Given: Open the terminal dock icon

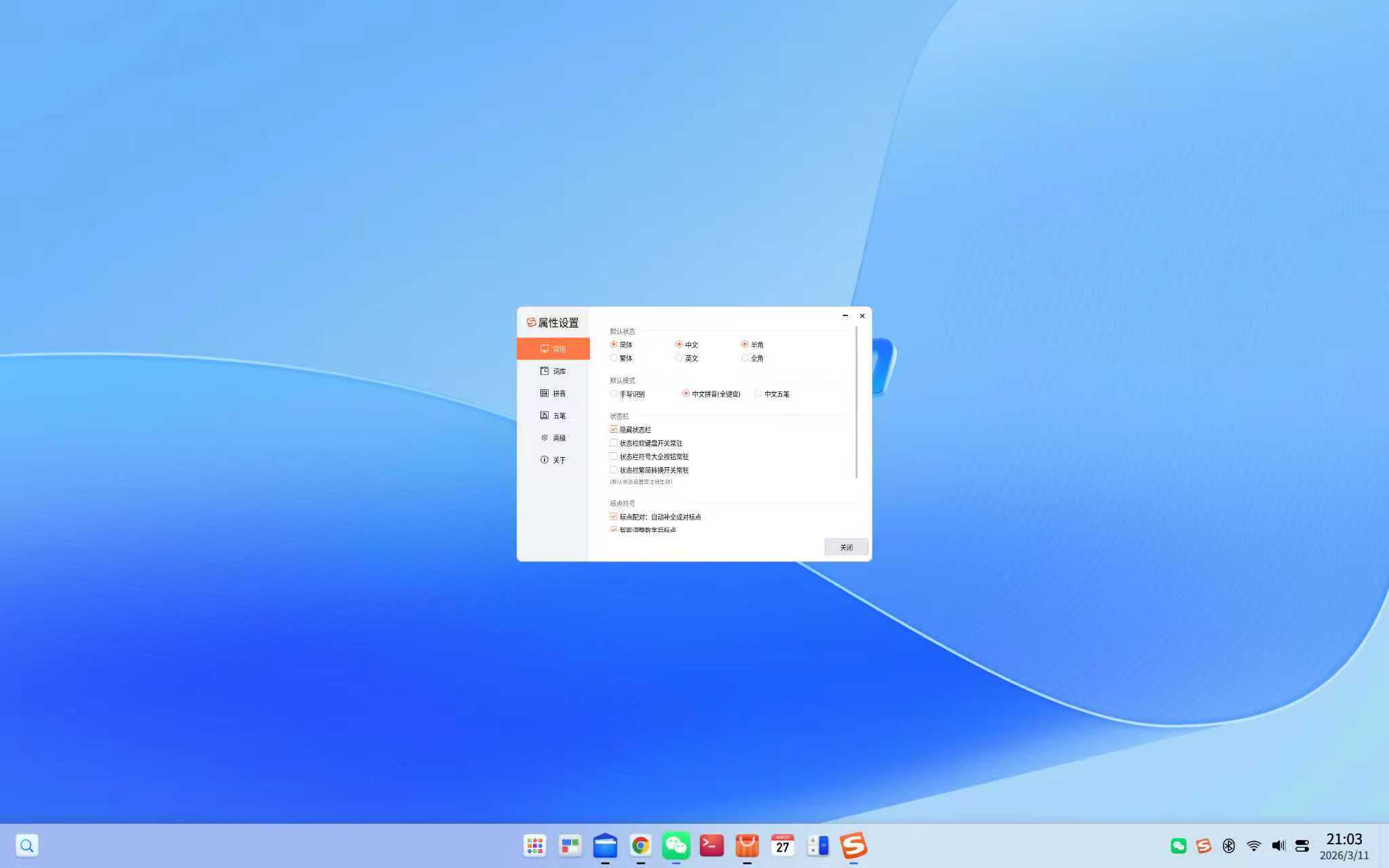Looking at the screenshot, I should coord(711,846).
